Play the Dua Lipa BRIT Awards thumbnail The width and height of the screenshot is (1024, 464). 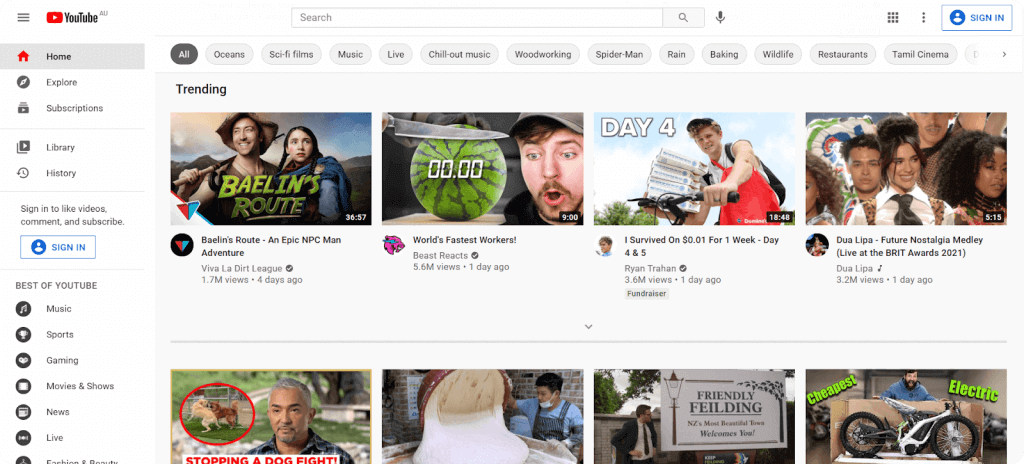point(906,169)
